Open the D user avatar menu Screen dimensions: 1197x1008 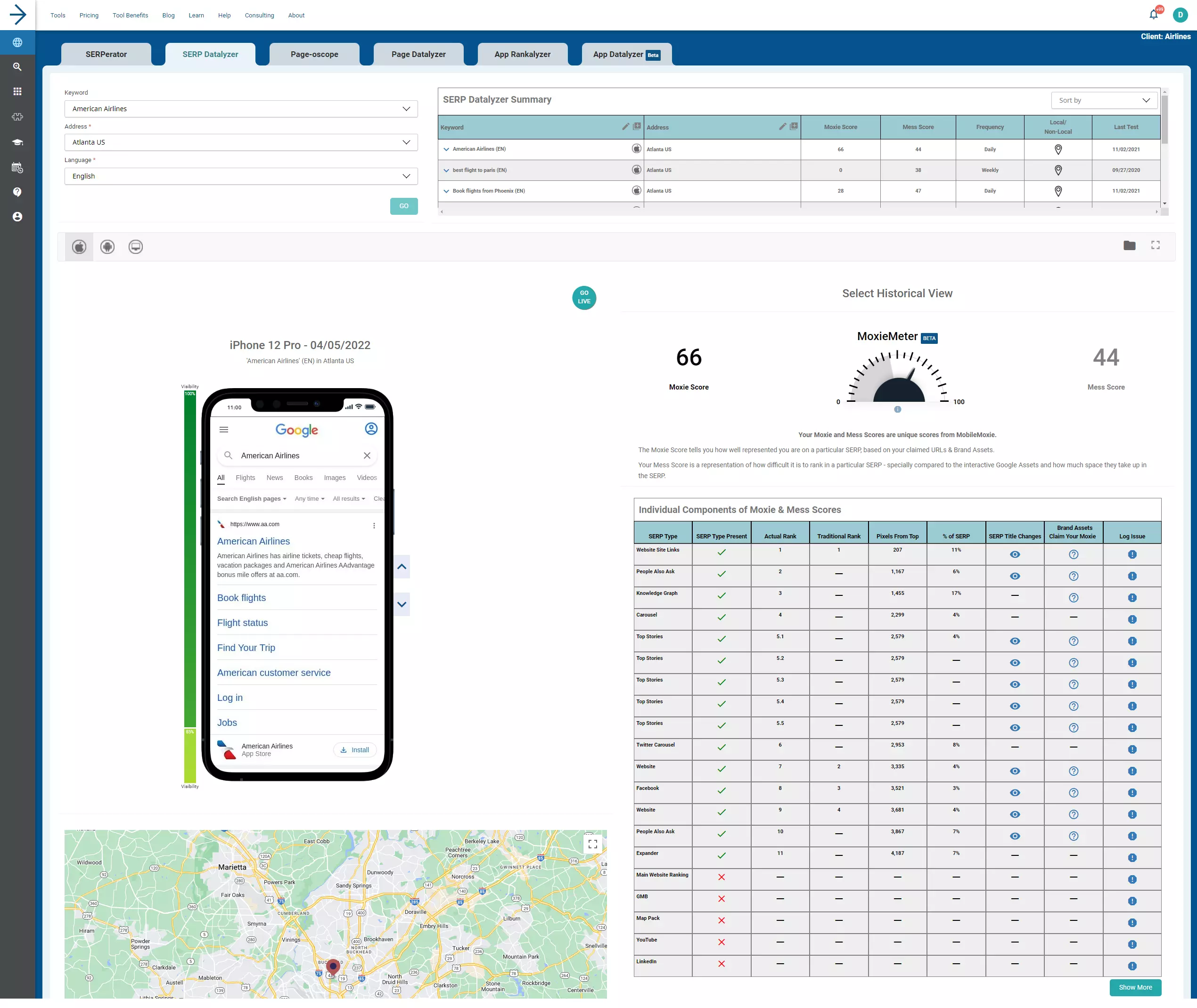[1181, 15]
